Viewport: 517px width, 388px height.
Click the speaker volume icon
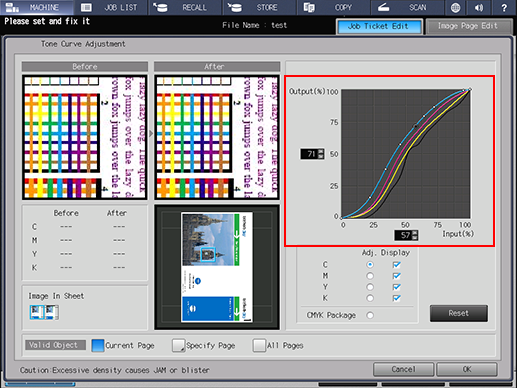click(479, 7)
